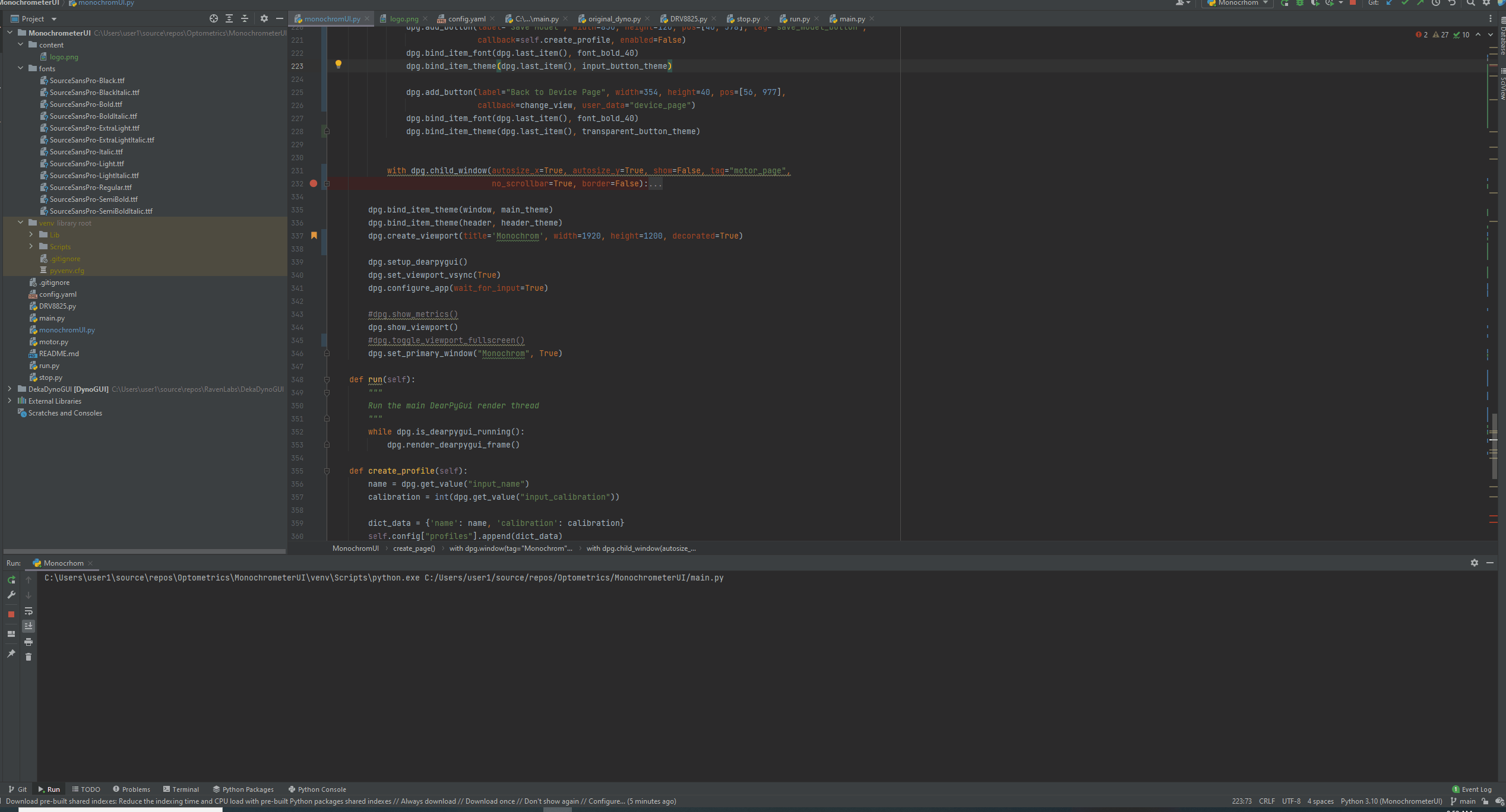Pin the Run tab with pin icon
Image resolution: width=1506 pixels, height=812 pixels.
coord(11,654)
